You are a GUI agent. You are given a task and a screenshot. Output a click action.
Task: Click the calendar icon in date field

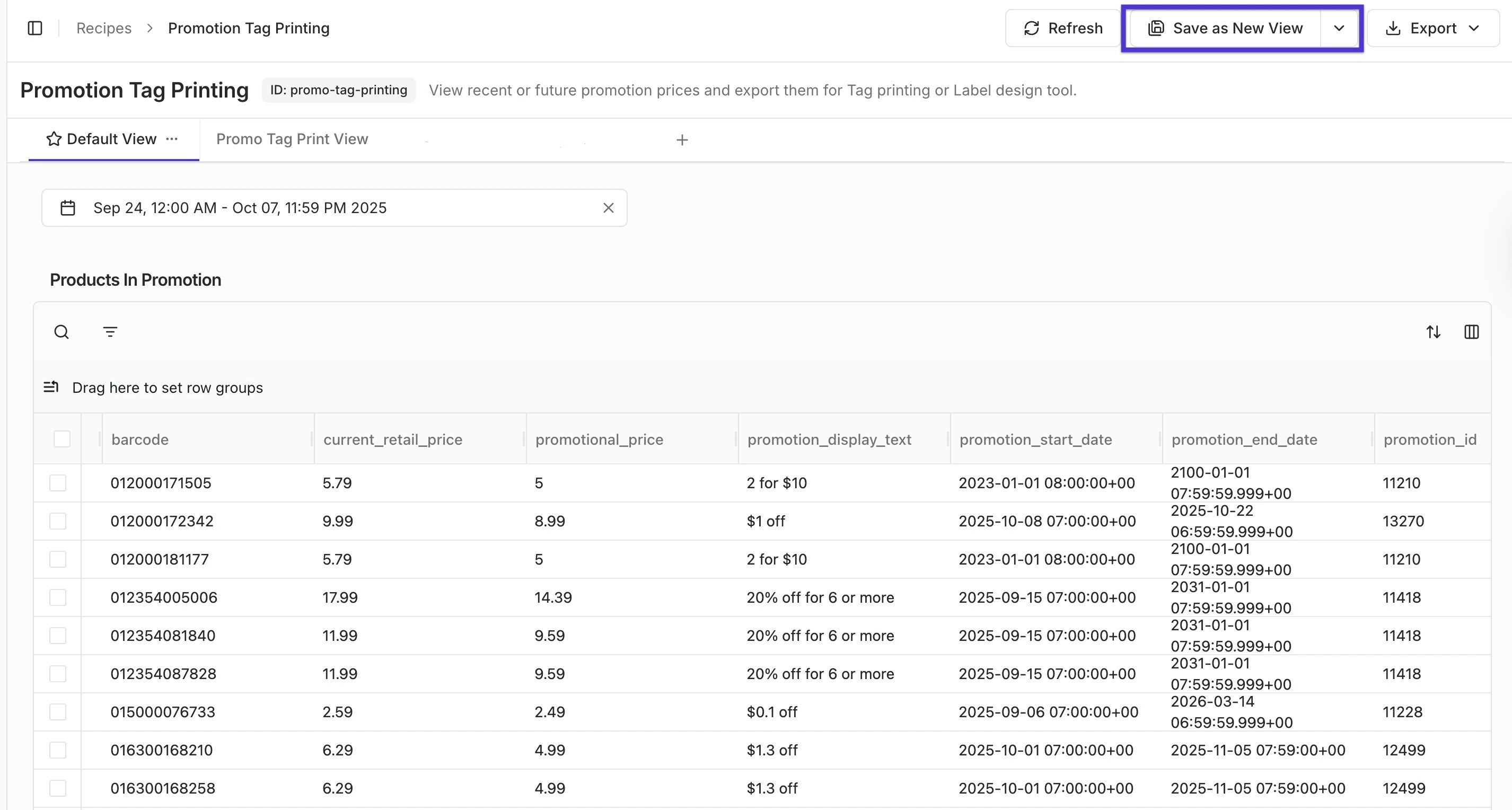click(x=68, y=208)
